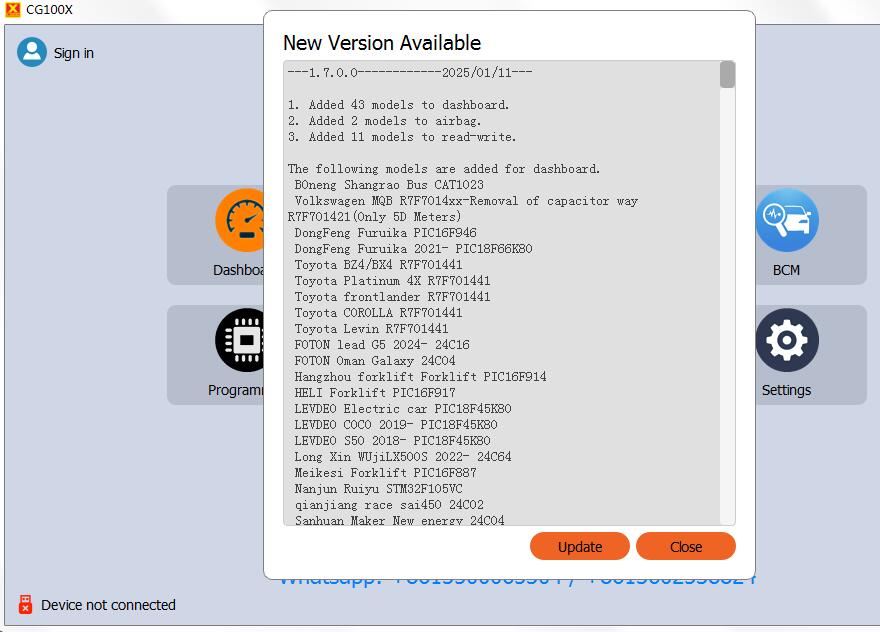Click 'LEVDEO COCO 2019- PIC18F45K80' entry
This screenshot has height=632, width=880.
click(396, 425)
